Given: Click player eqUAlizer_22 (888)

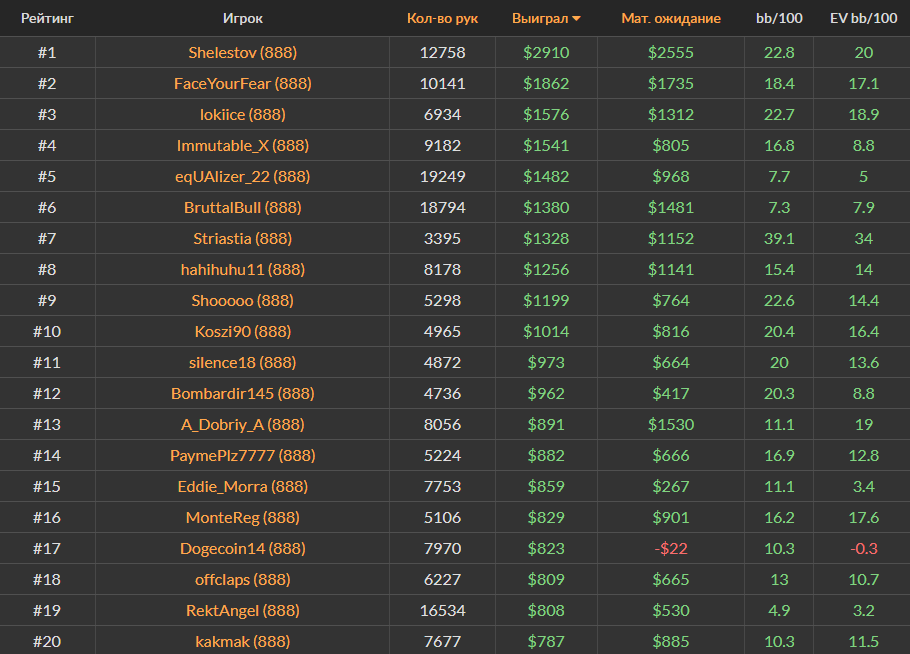Looking at the screenshot, I should pyautogui.click(x=243, y=176).
